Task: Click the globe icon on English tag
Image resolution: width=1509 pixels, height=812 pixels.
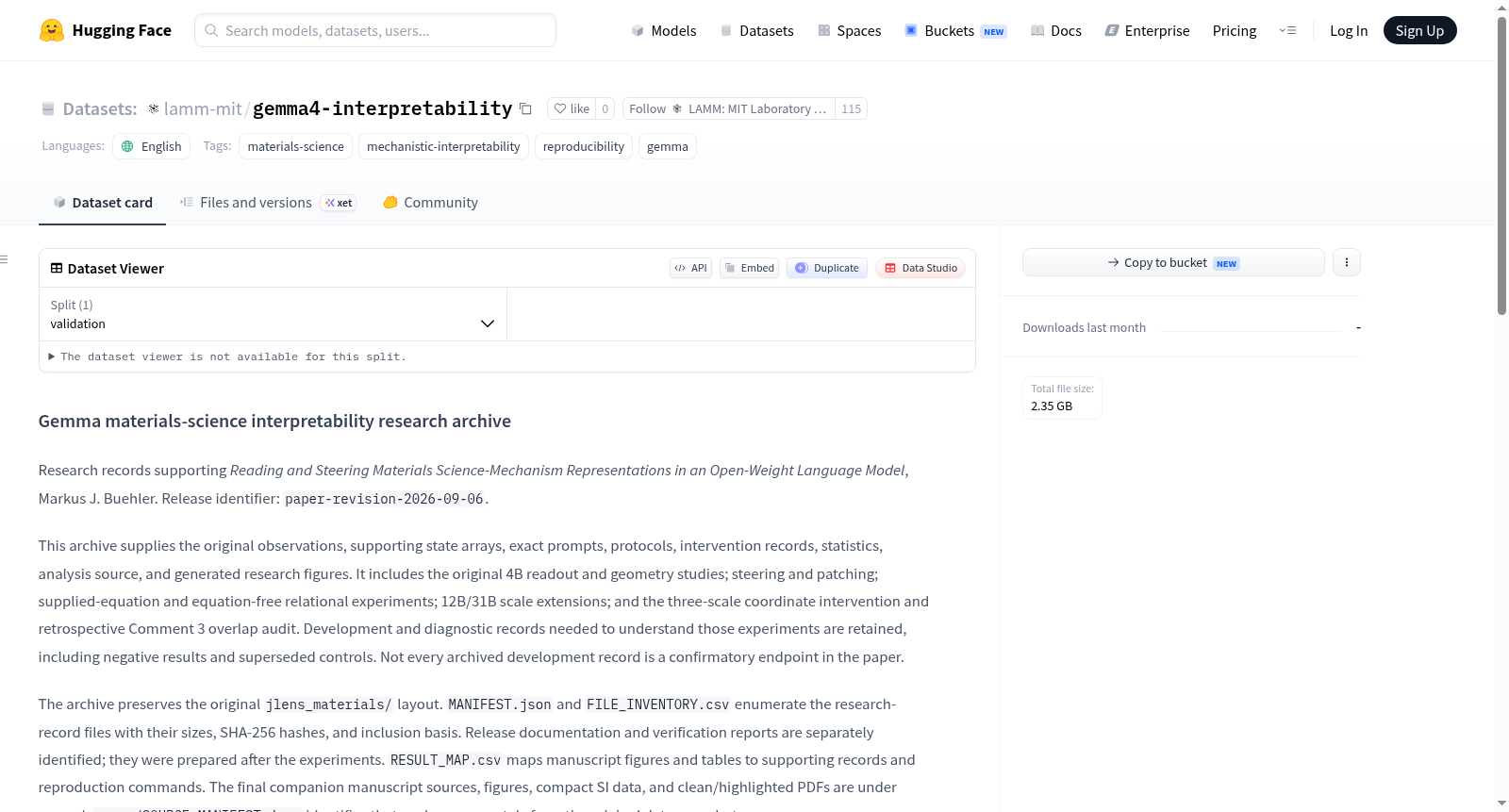Action: 127,146
